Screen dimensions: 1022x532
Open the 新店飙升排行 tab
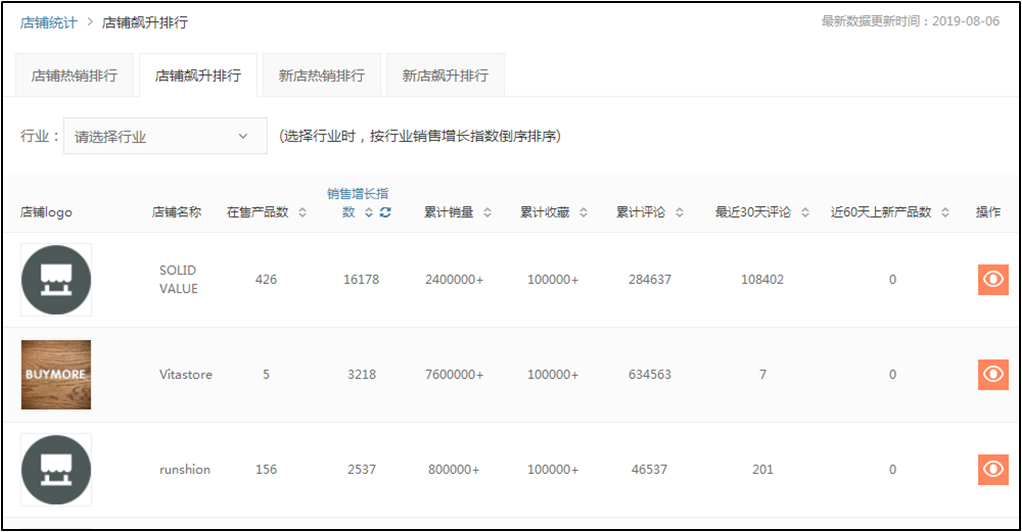pos(445,75)
